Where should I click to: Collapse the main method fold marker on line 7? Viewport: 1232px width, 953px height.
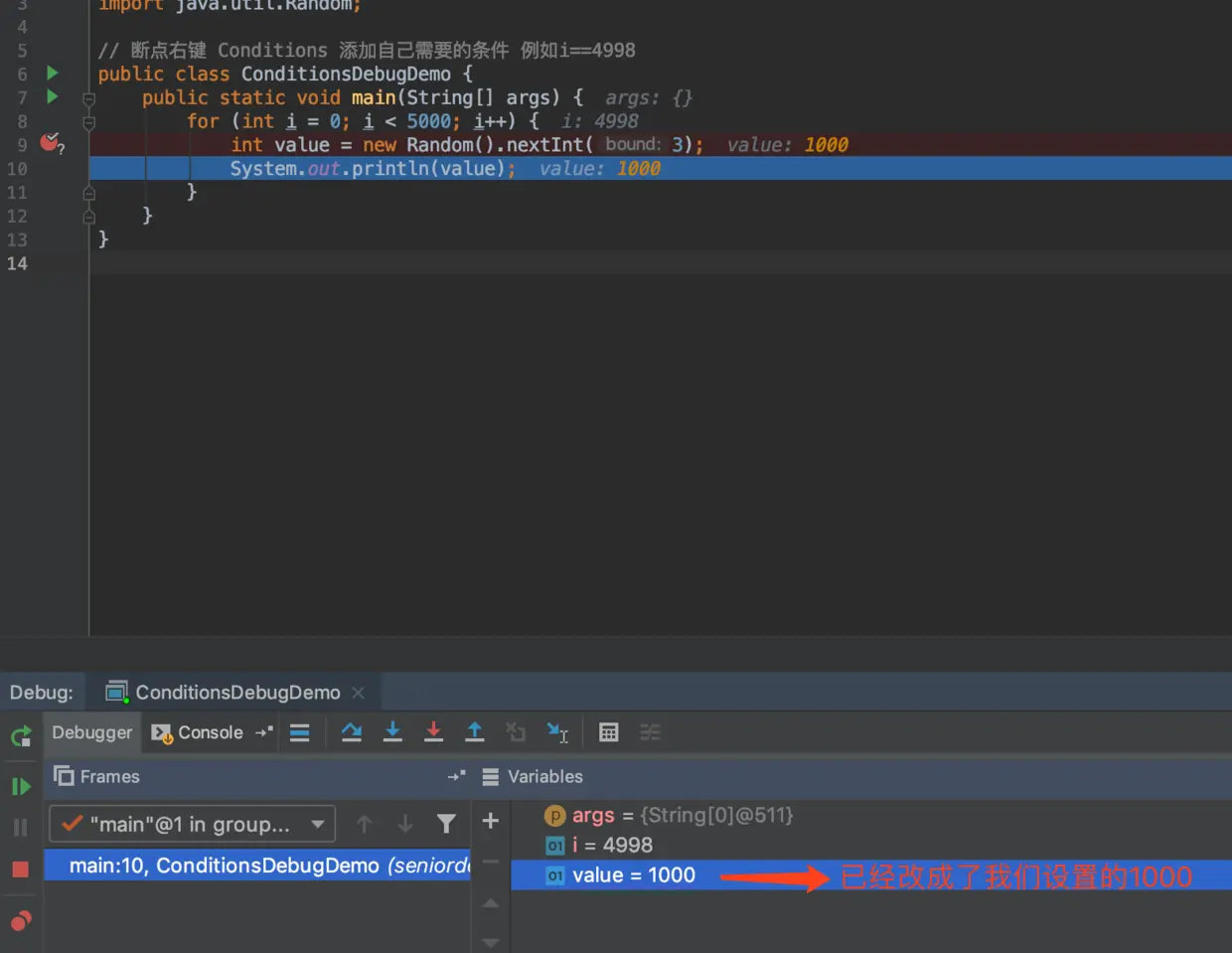88,98
